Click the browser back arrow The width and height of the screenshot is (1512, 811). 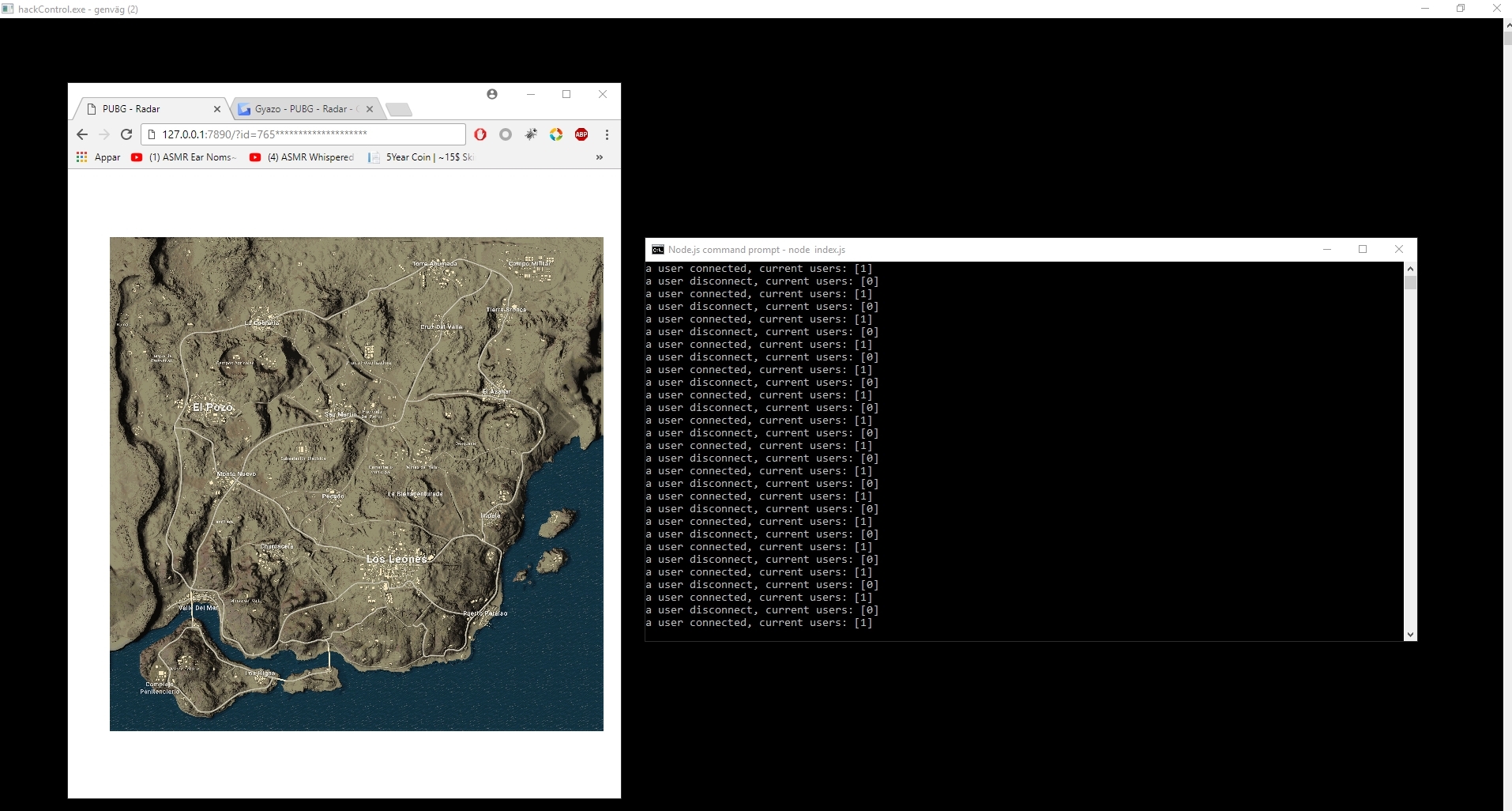pos(82,134)
